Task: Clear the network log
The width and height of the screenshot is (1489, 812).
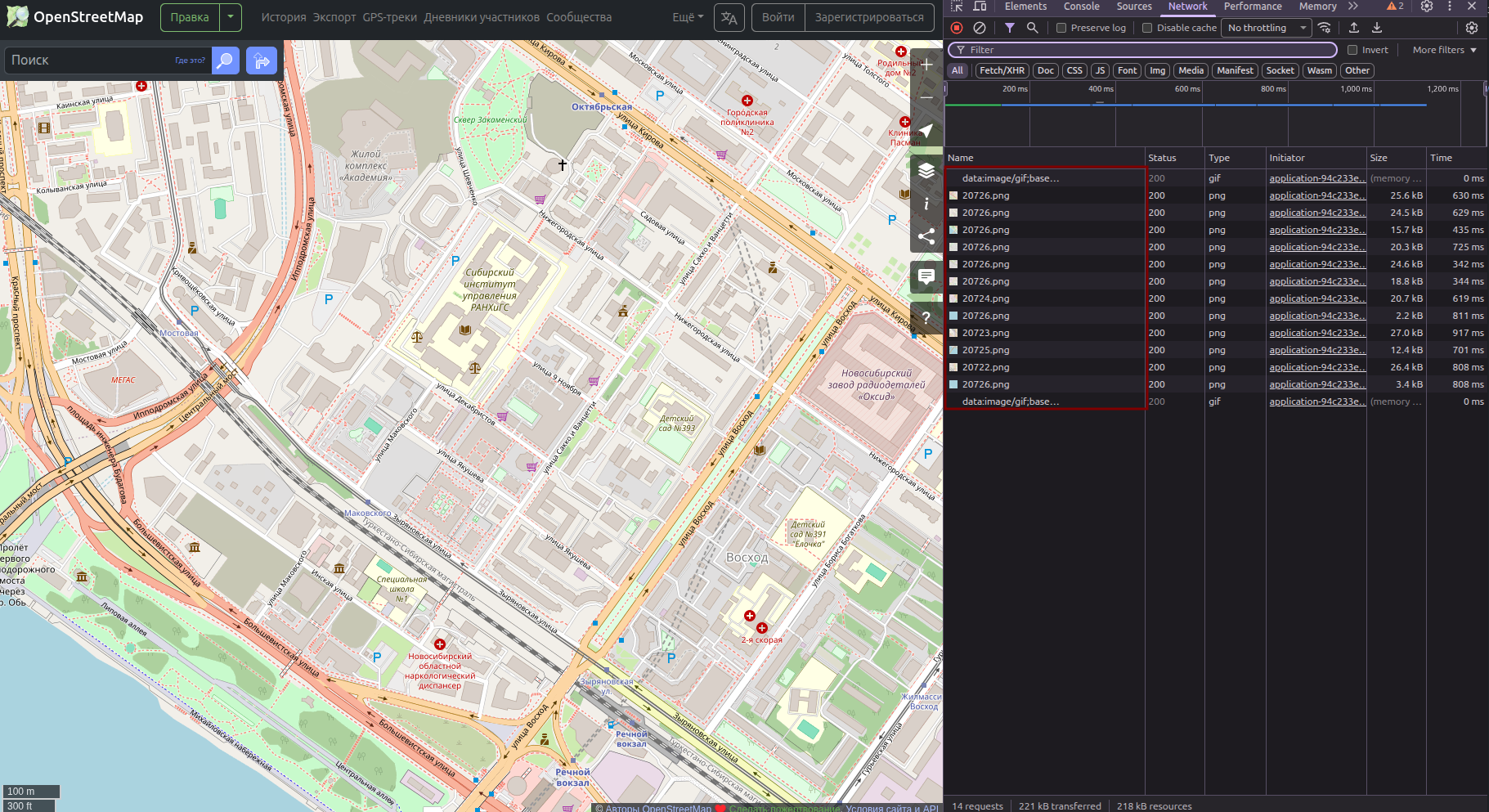Action: [x=979, y=28]
